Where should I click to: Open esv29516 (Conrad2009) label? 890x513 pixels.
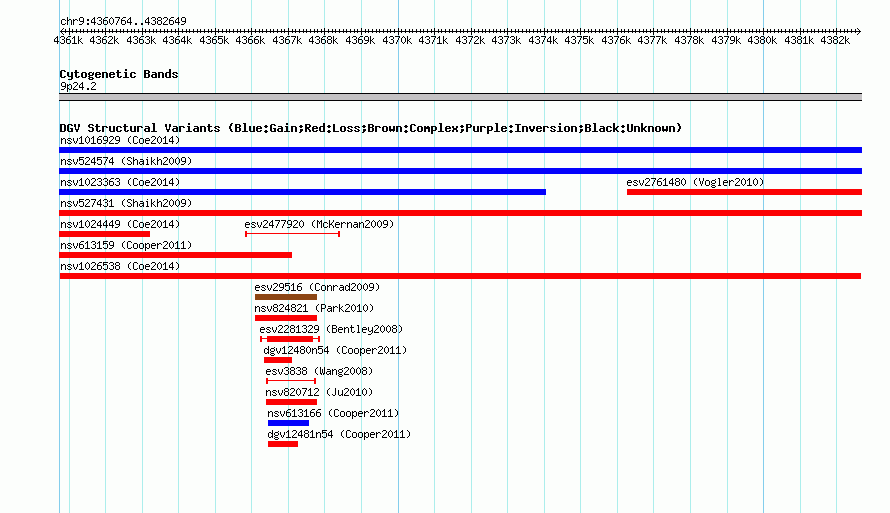click(x=317, y=287)
